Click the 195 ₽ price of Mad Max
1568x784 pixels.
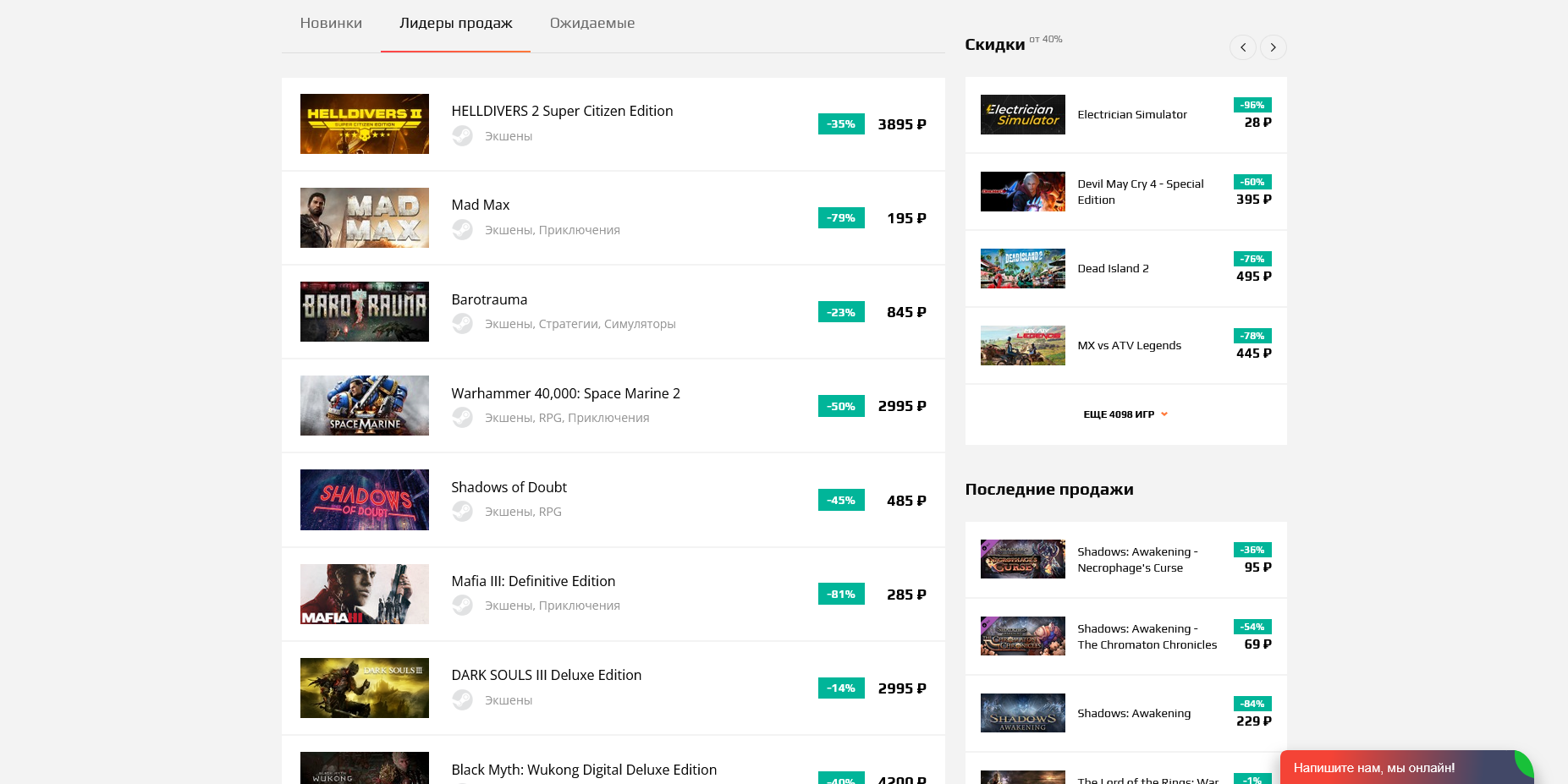point(906,218)
